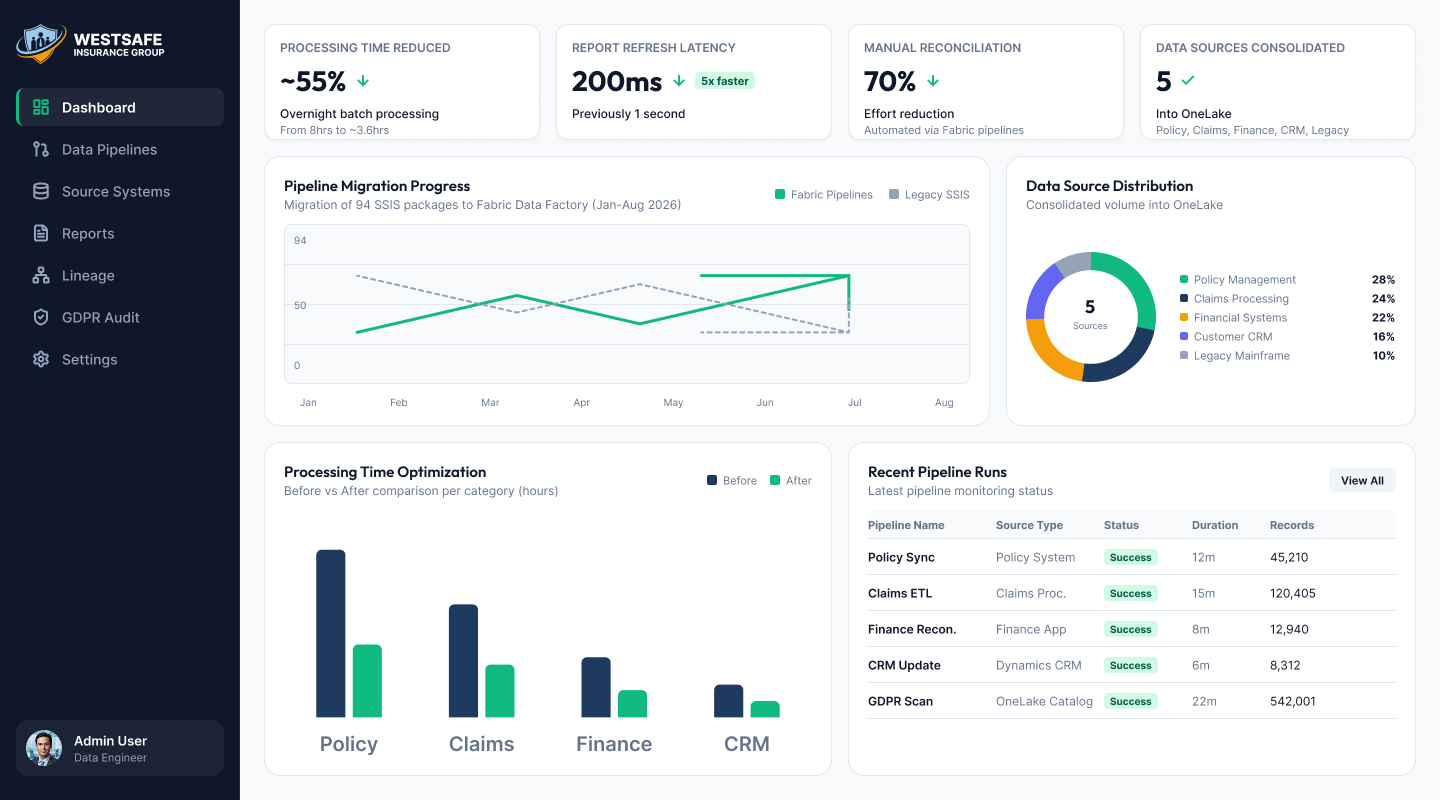The height and width of the screenshot is (800, 1440).
Task: Click the Legacy Mainframe legend label
Action: pos(1242,356)
